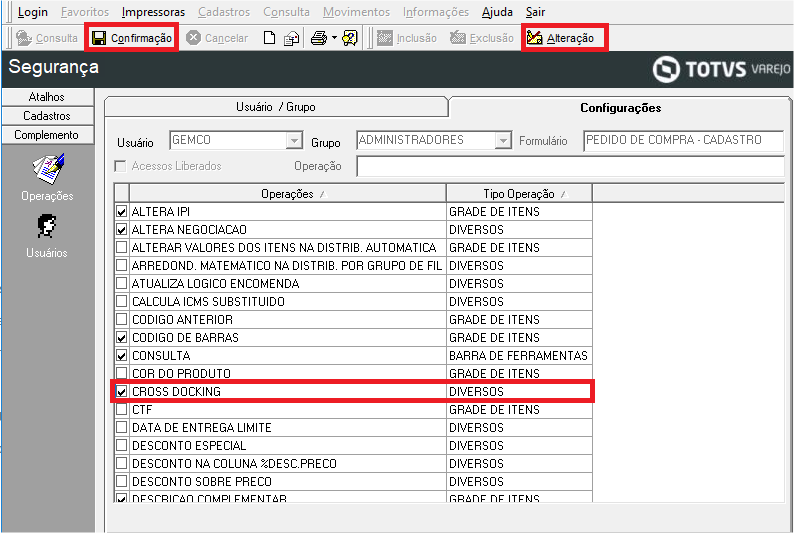Toggle the CODIGO DE BARRAS checkbox
The height and width of the screenshot is (533, 794).
tap(122, 338)
